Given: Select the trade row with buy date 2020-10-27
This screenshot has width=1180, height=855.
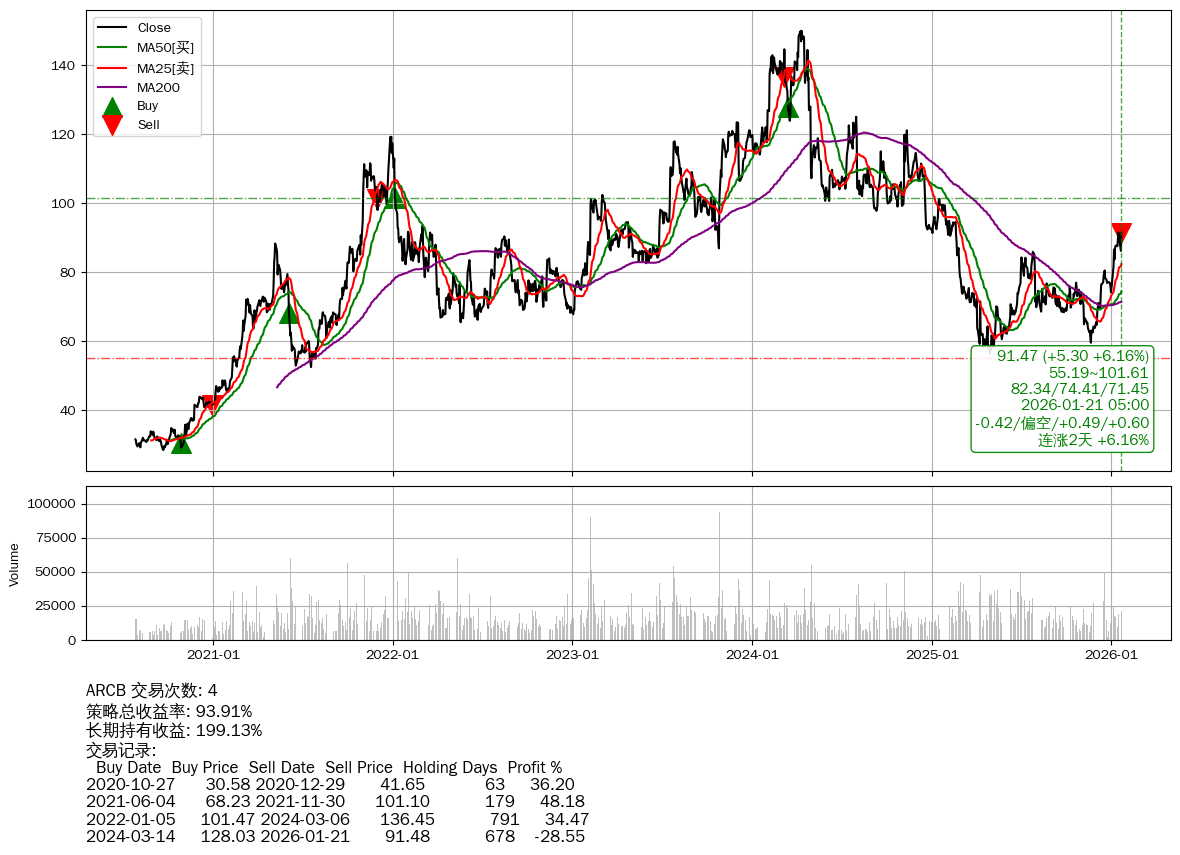Looking at the screenshot, I should pyautogui.click(x=330, y=785).
